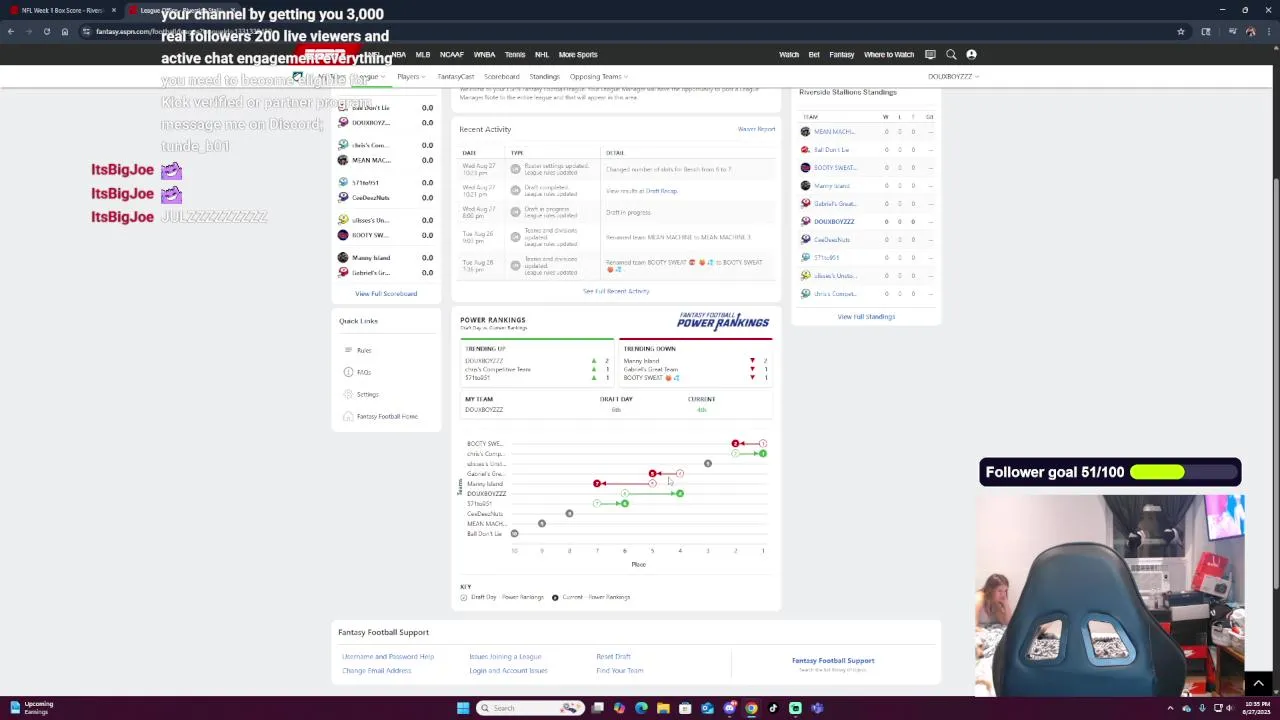Click Fantasy in the ESPN header

(x=842, y=55)
